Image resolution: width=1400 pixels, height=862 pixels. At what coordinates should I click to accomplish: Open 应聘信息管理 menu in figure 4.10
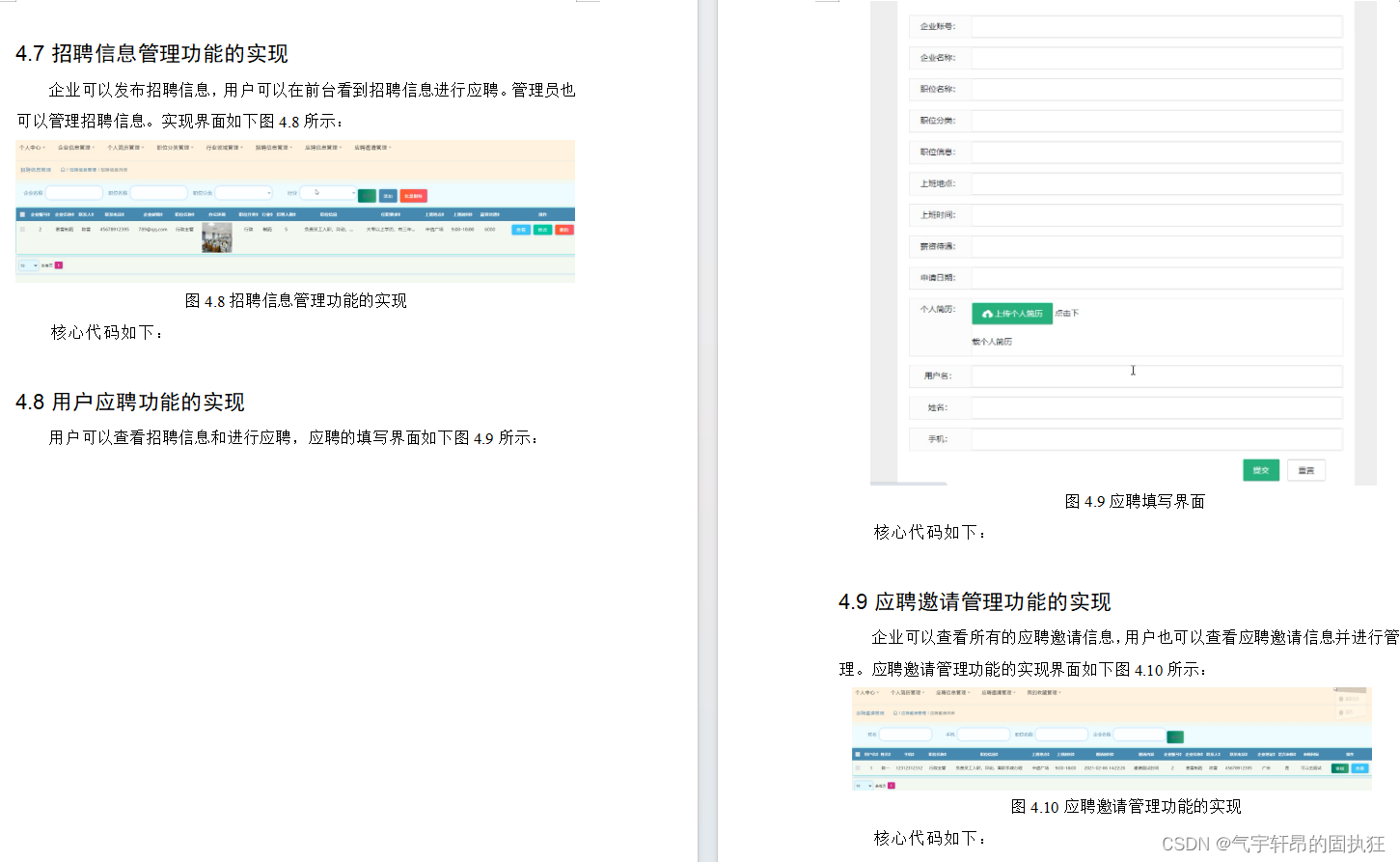(952, 692)
